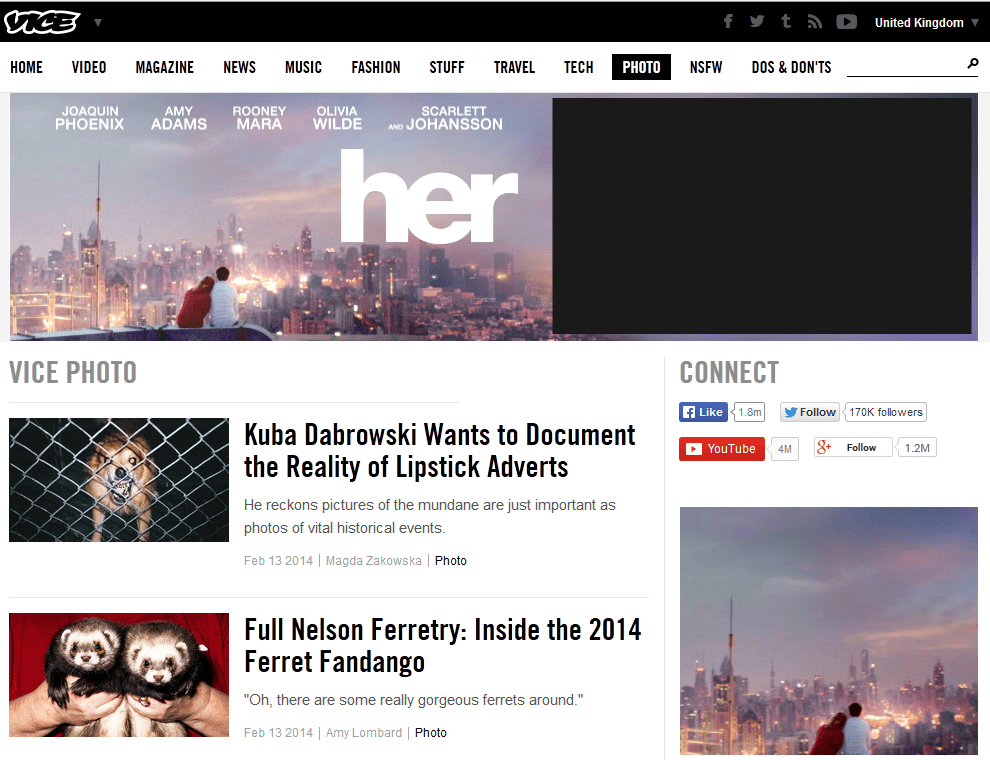Click the CONNECT heading
Screen dimensions: 990x760
tap(729, 372)
